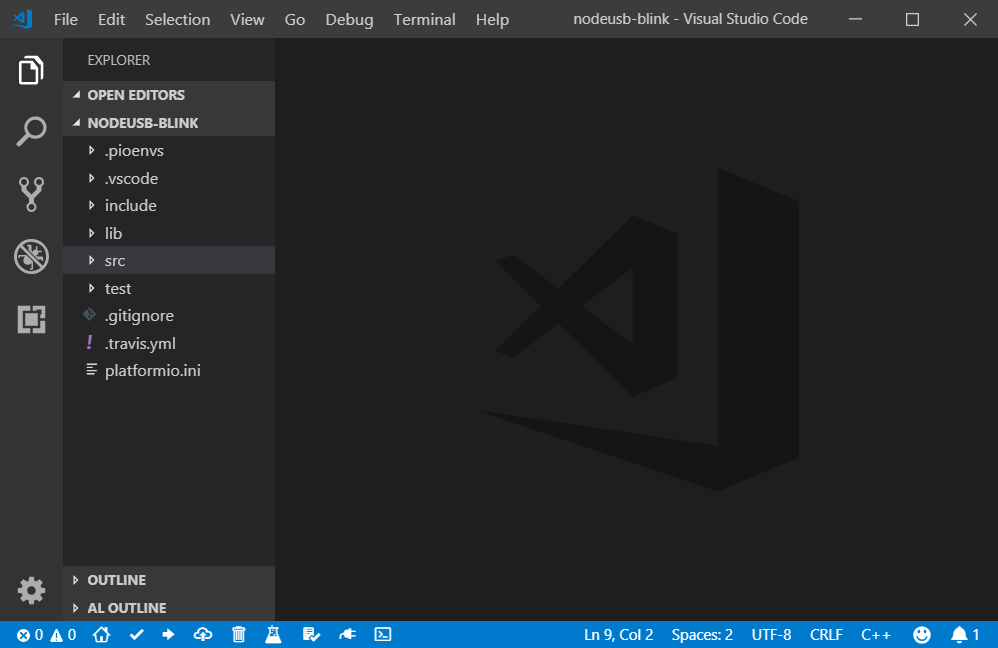Maximize the VS Code window

point(912,19)
